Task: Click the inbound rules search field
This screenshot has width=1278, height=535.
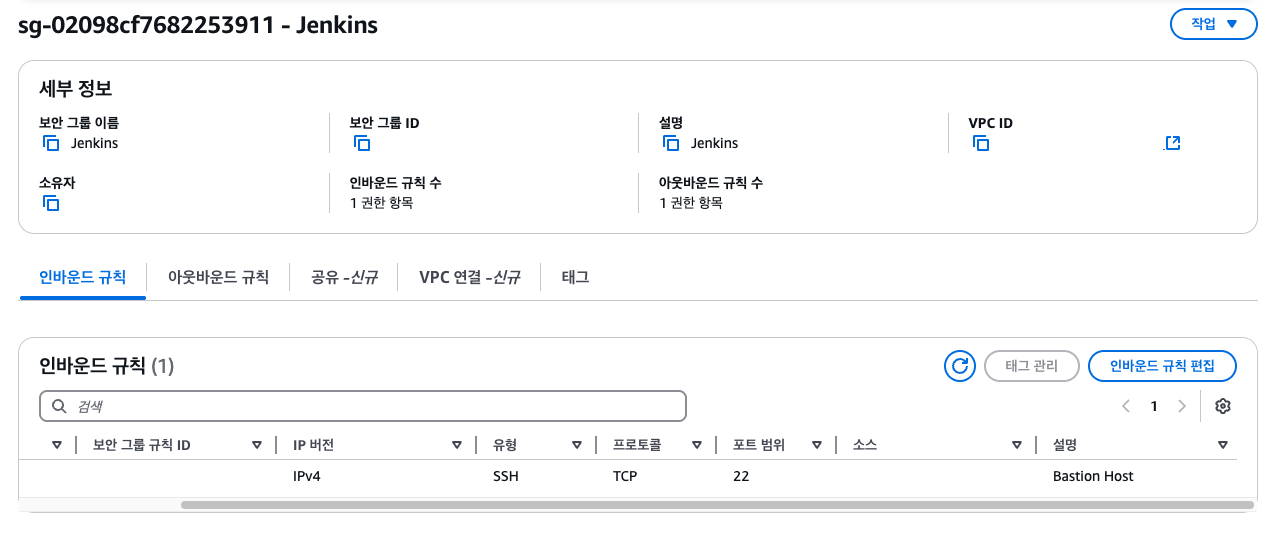Action: [x=363, y=406]
